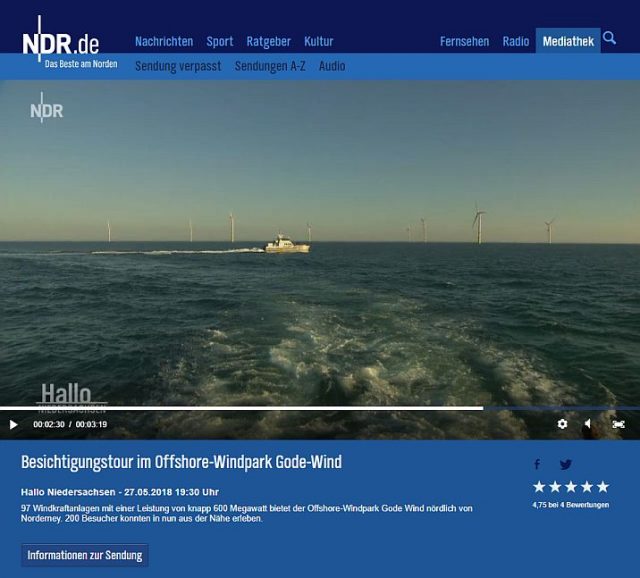640x578 pixels.
Task: Open the Sendungen A-Z link
Action: [270, 66]
